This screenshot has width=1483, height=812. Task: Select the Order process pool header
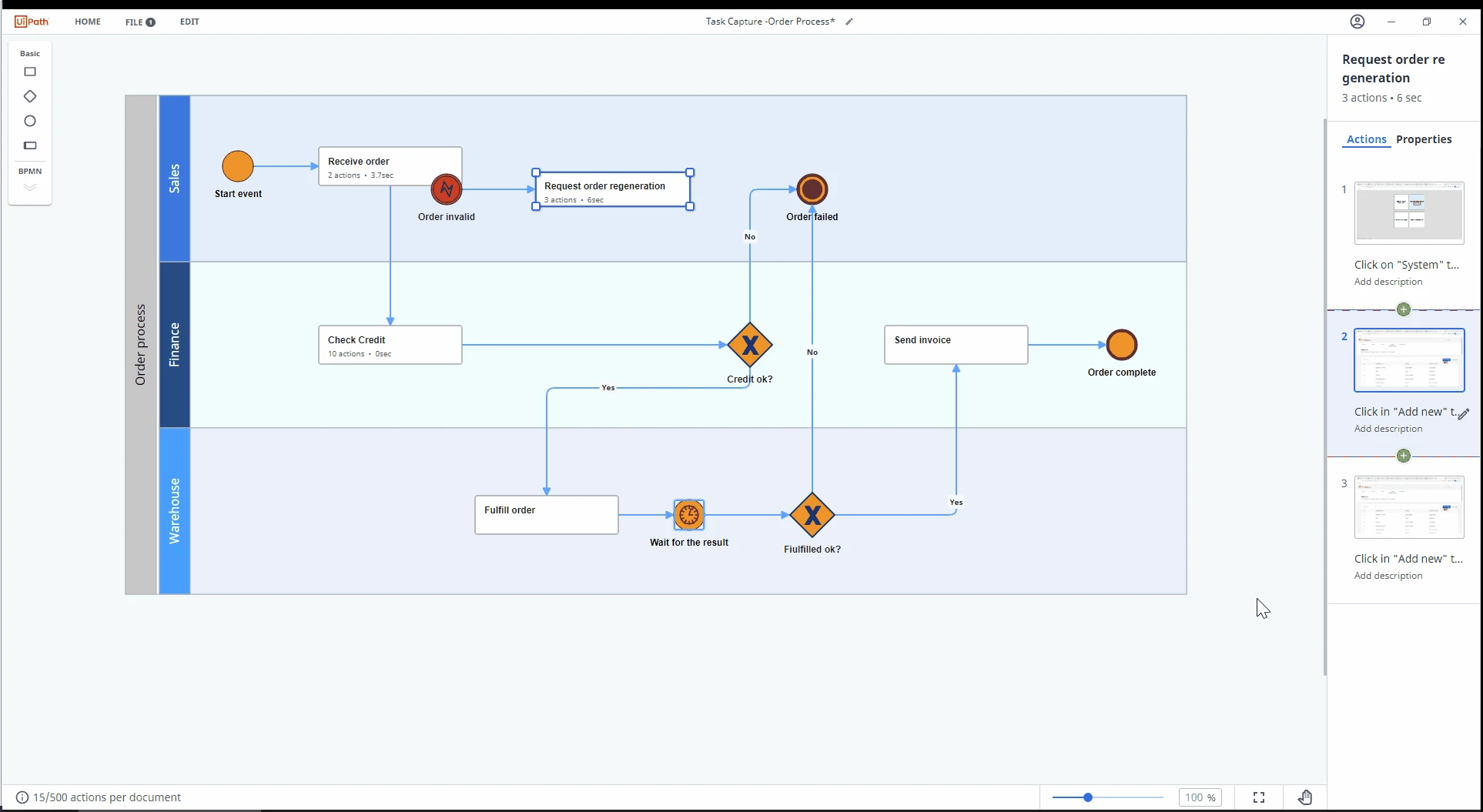click(141, 345)
